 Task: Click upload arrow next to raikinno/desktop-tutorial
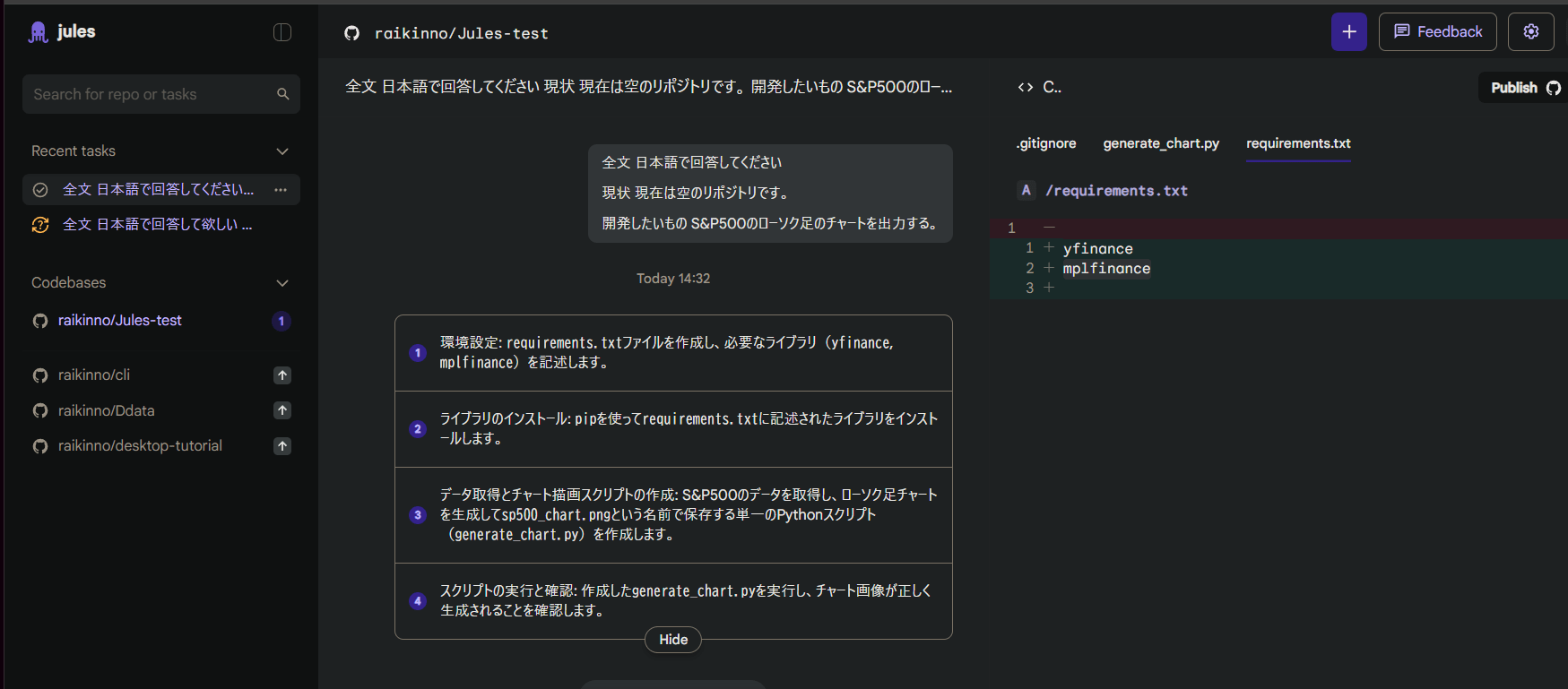[282, 446]
